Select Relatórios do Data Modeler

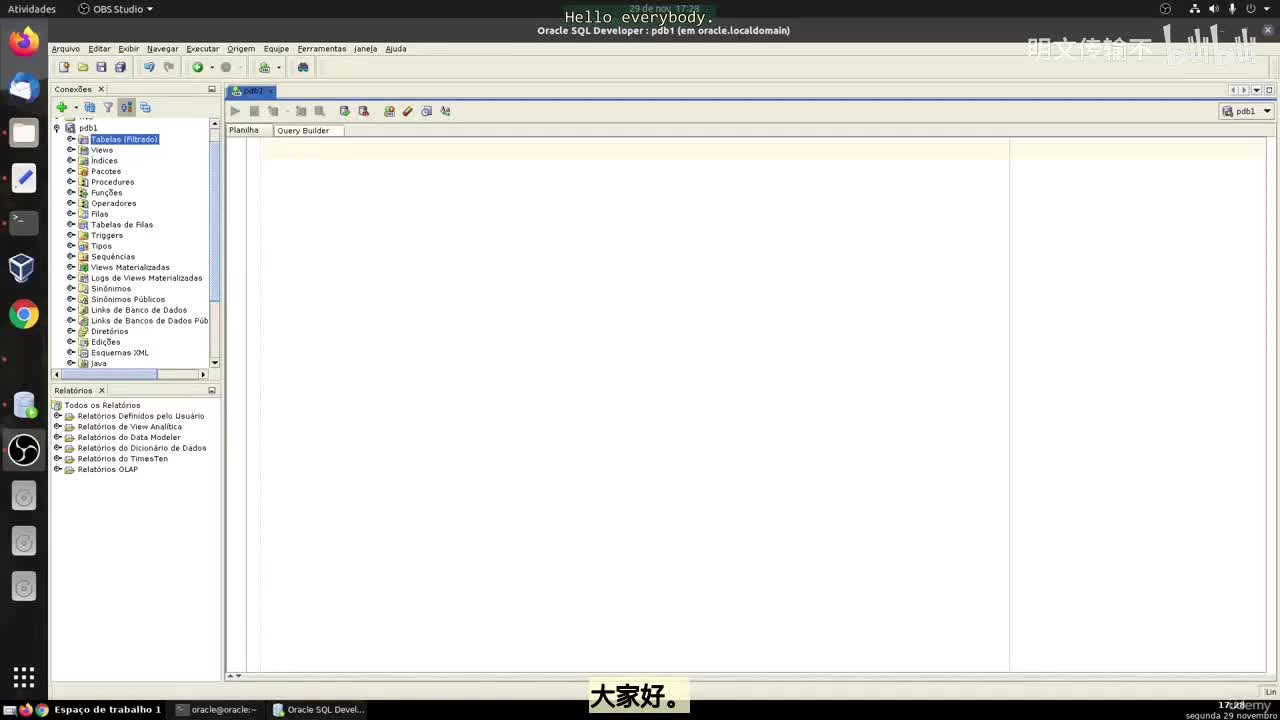tap(129, 437)
